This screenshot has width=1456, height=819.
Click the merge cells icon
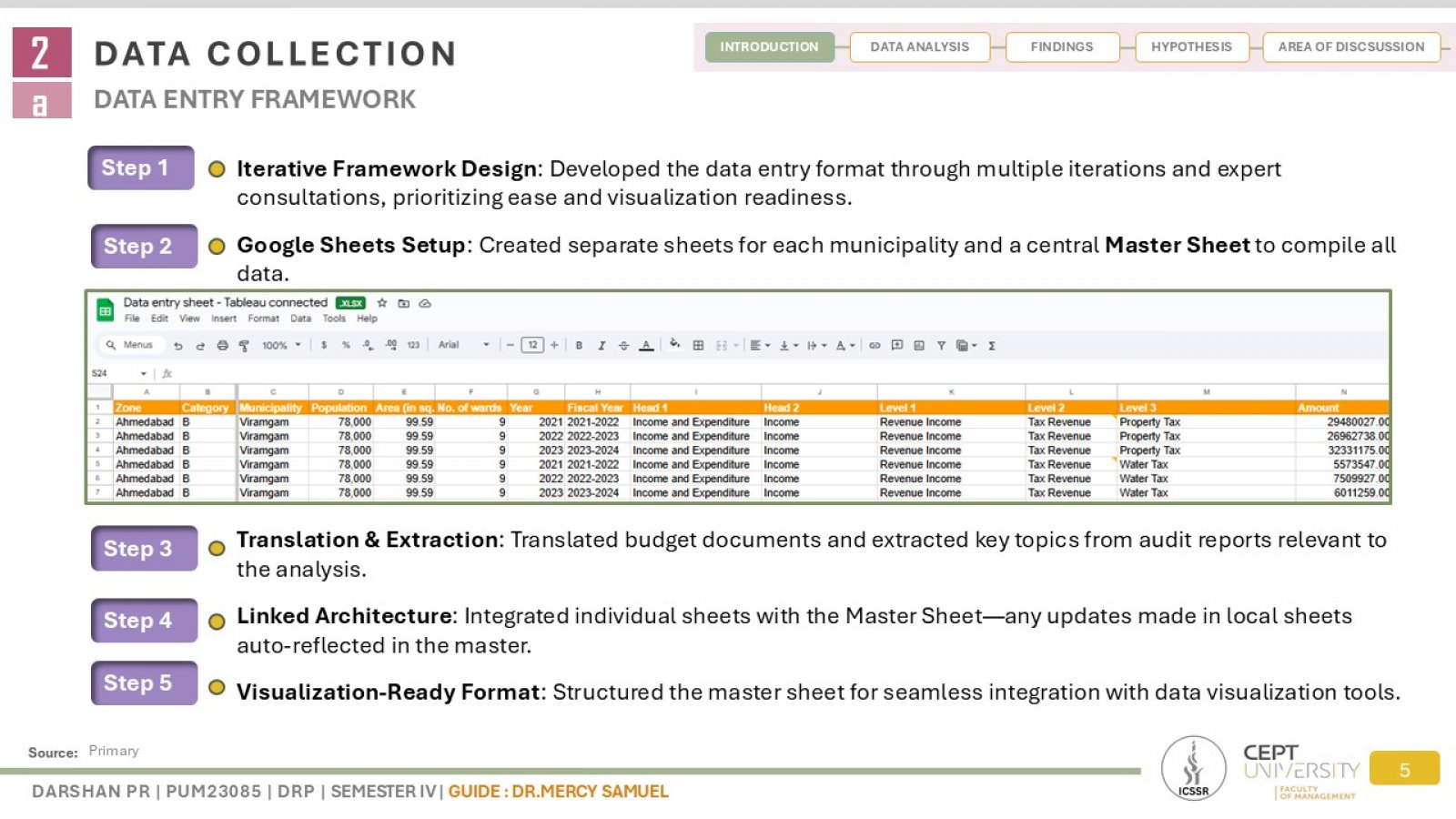point(722,346)
